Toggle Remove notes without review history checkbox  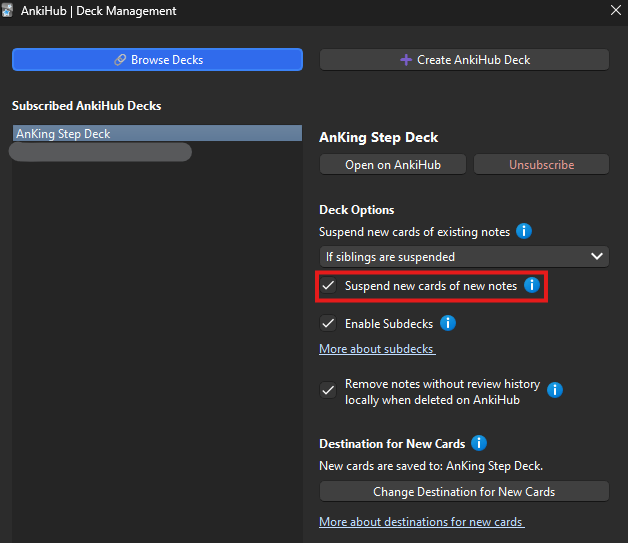[328, 390]
